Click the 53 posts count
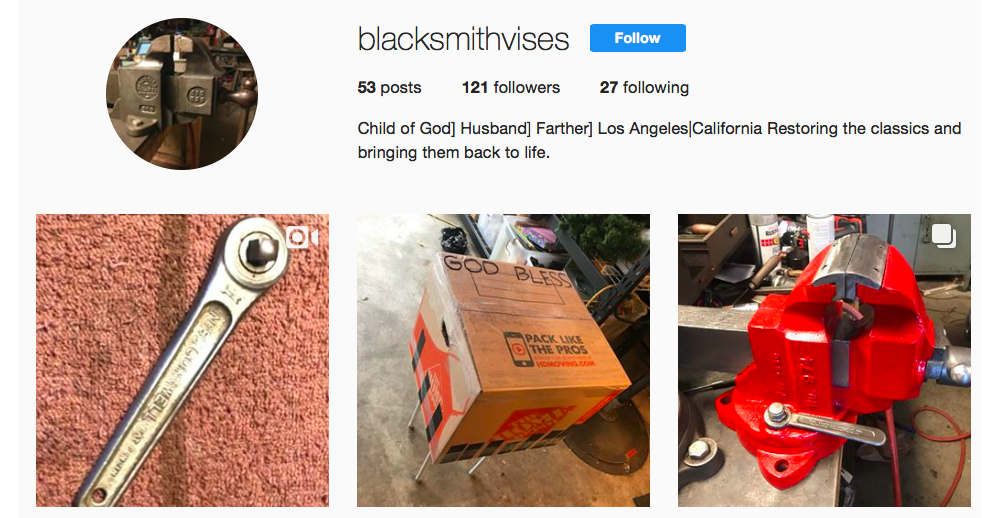Image resolution: width=1000 pixels, height=518 pixels. (x=389, y=87)
